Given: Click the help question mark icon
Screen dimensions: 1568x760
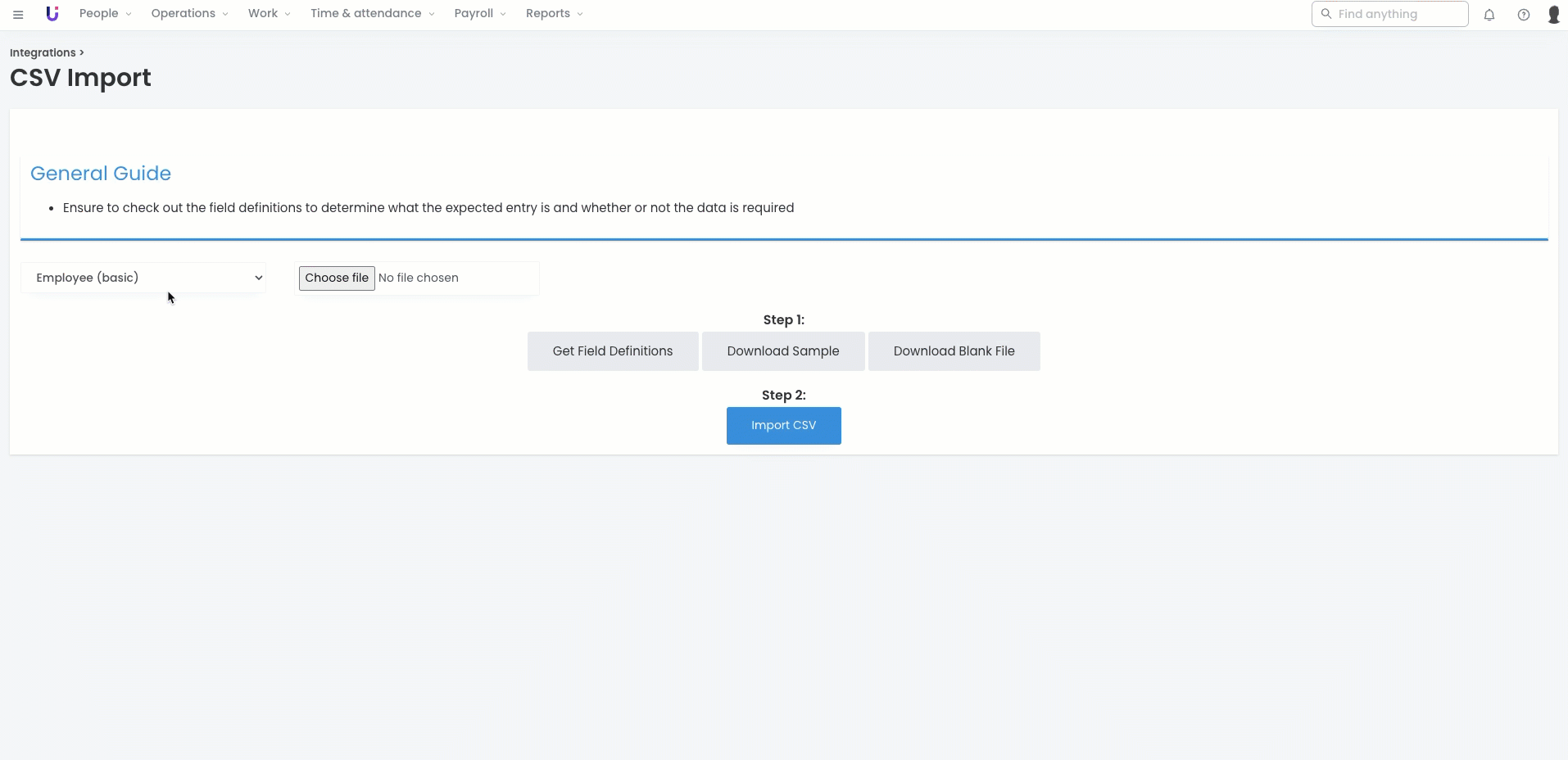Looking at the screenshot, I should tap(1523, 15).
